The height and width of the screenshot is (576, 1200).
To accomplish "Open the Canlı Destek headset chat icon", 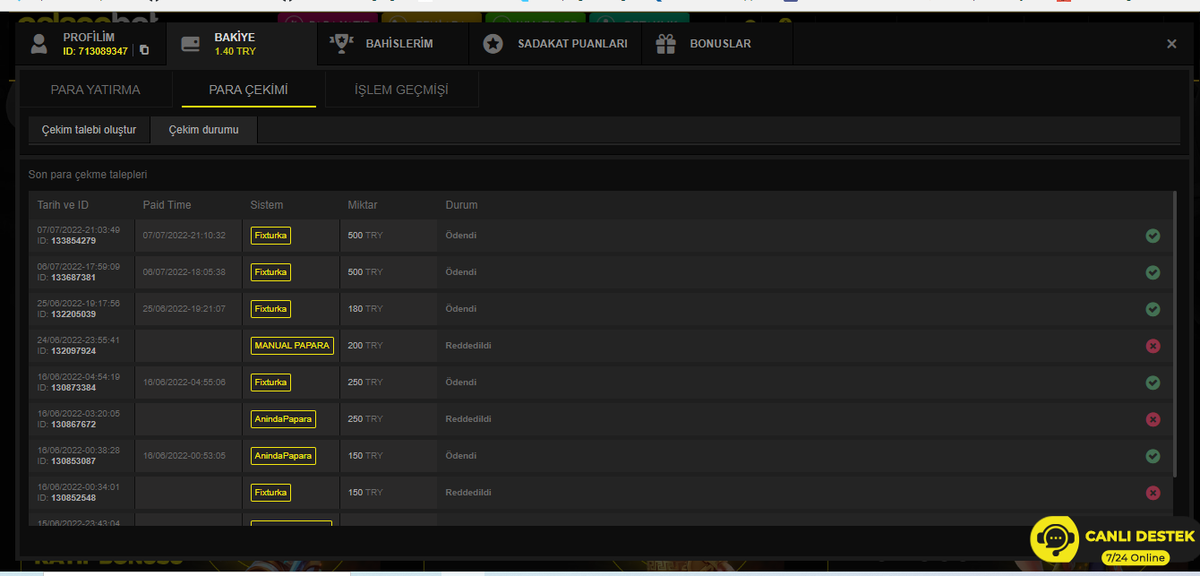I will tap(1055, 541).
